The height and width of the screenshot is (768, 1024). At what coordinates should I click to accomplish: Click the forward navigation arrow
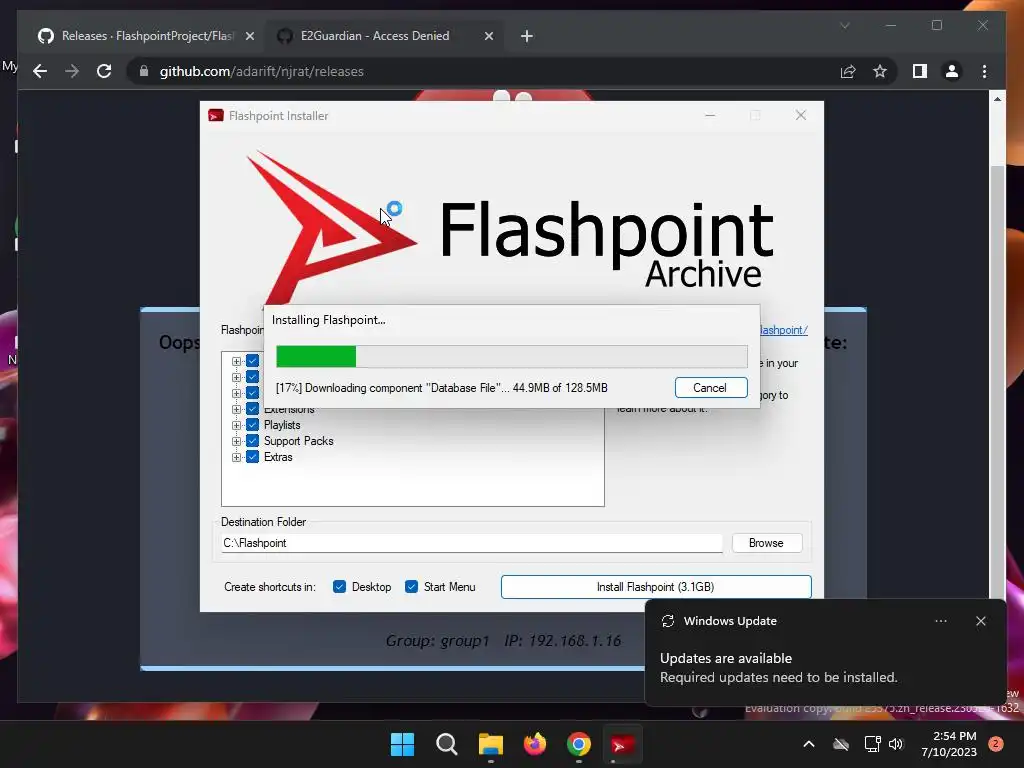pyautogui.click(x=72, y=71)
